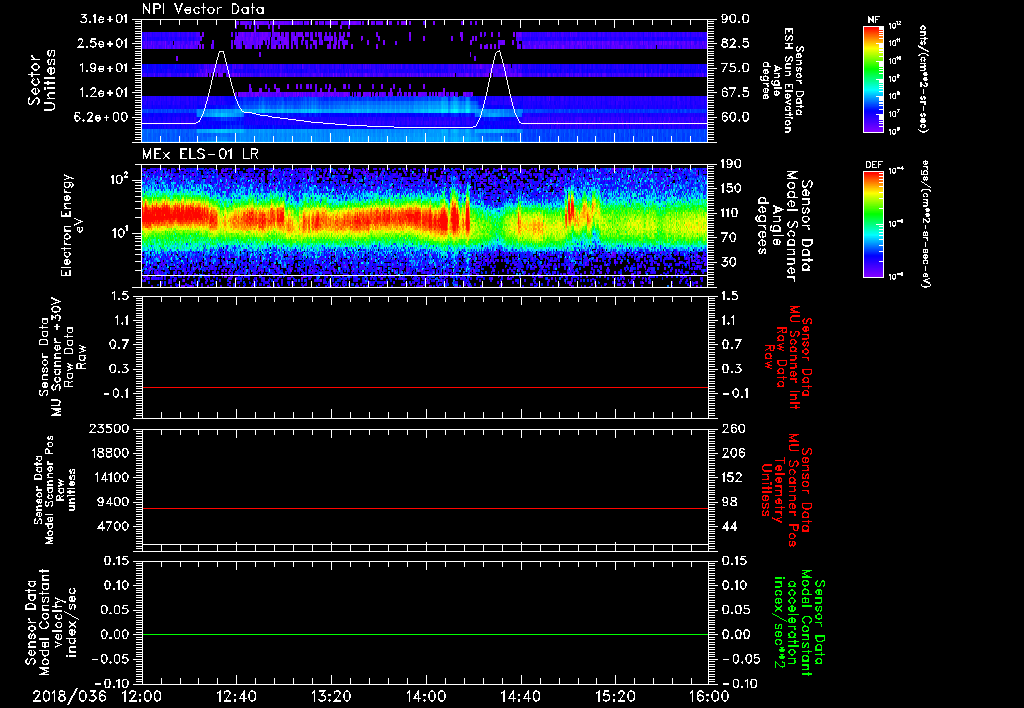The image size is (1024, 708).
Task: Click the '190' scanner angle tick
Action: (732, 165)
